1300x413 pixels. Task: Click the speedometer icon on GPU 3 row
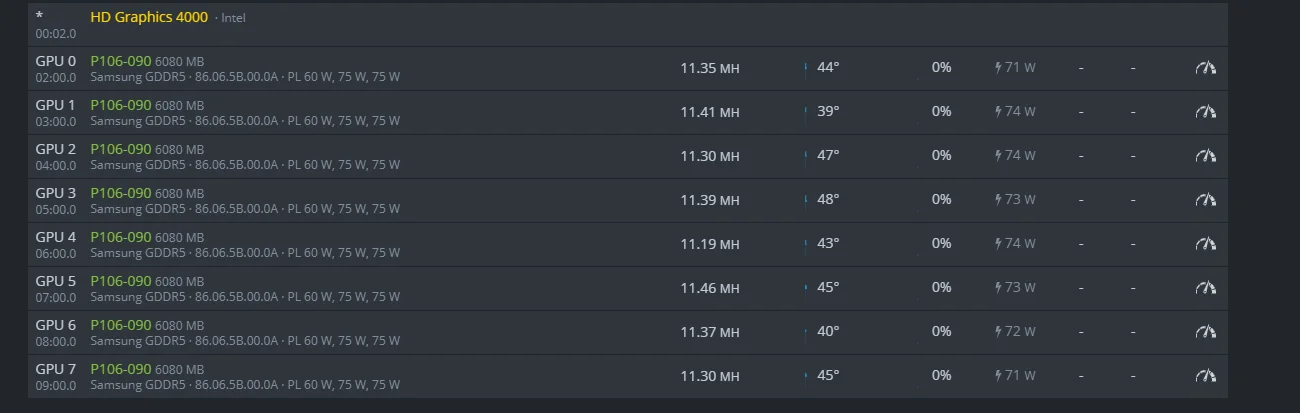tap(1206, 200)
